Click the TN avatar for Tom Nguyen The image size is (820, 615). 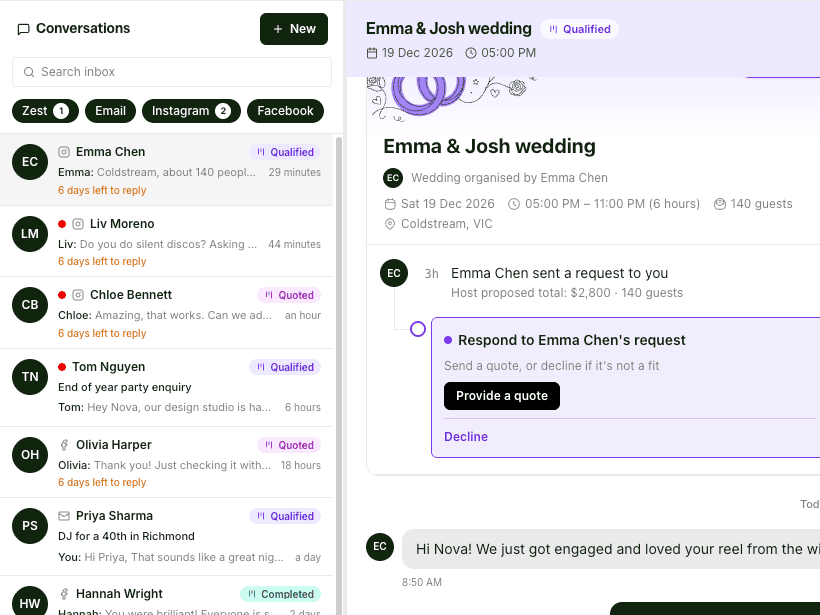pos(30,377)
